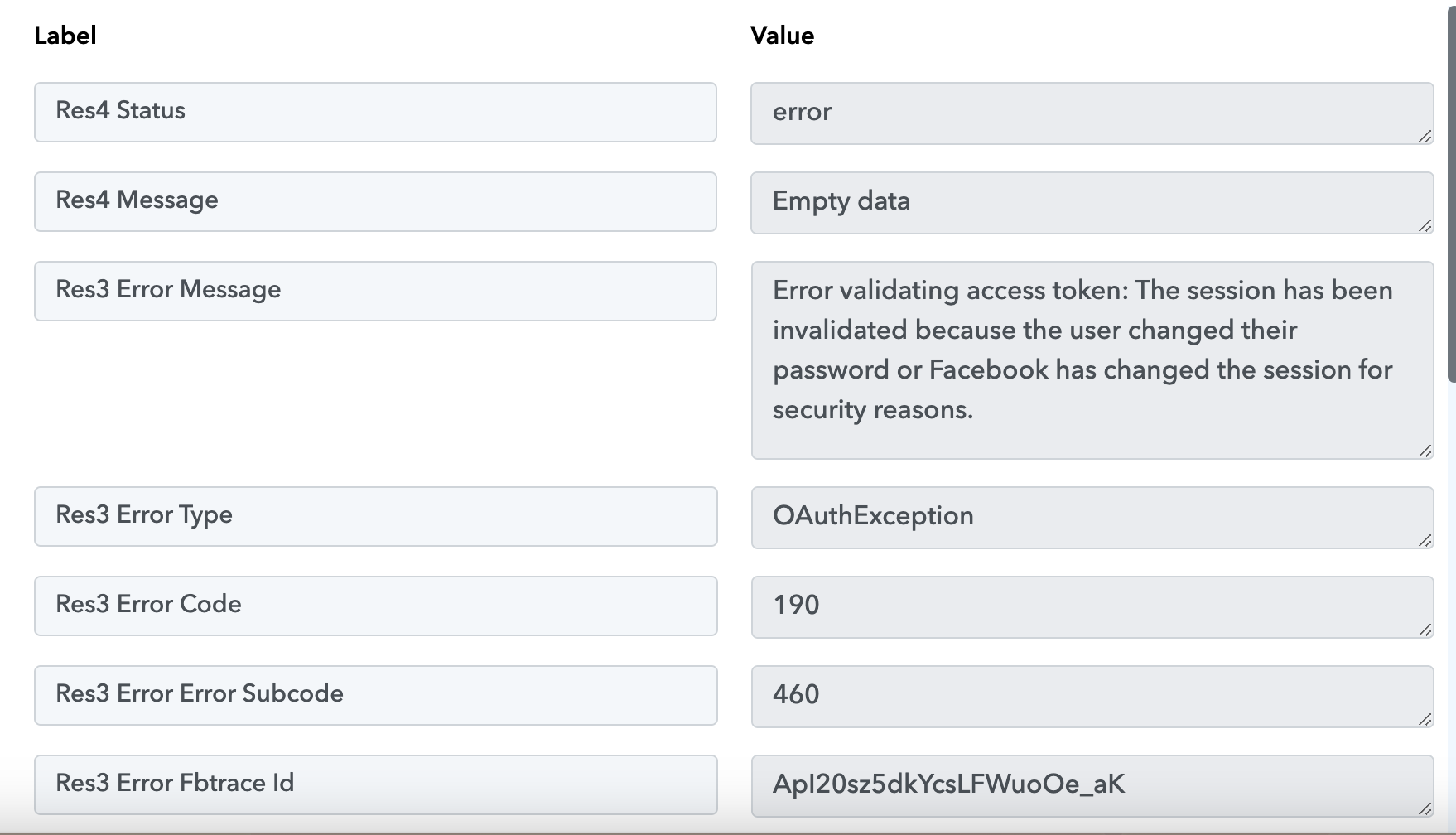Click resize grip on the 190 field
The image size is (1456, 835).
point(1425,630)
